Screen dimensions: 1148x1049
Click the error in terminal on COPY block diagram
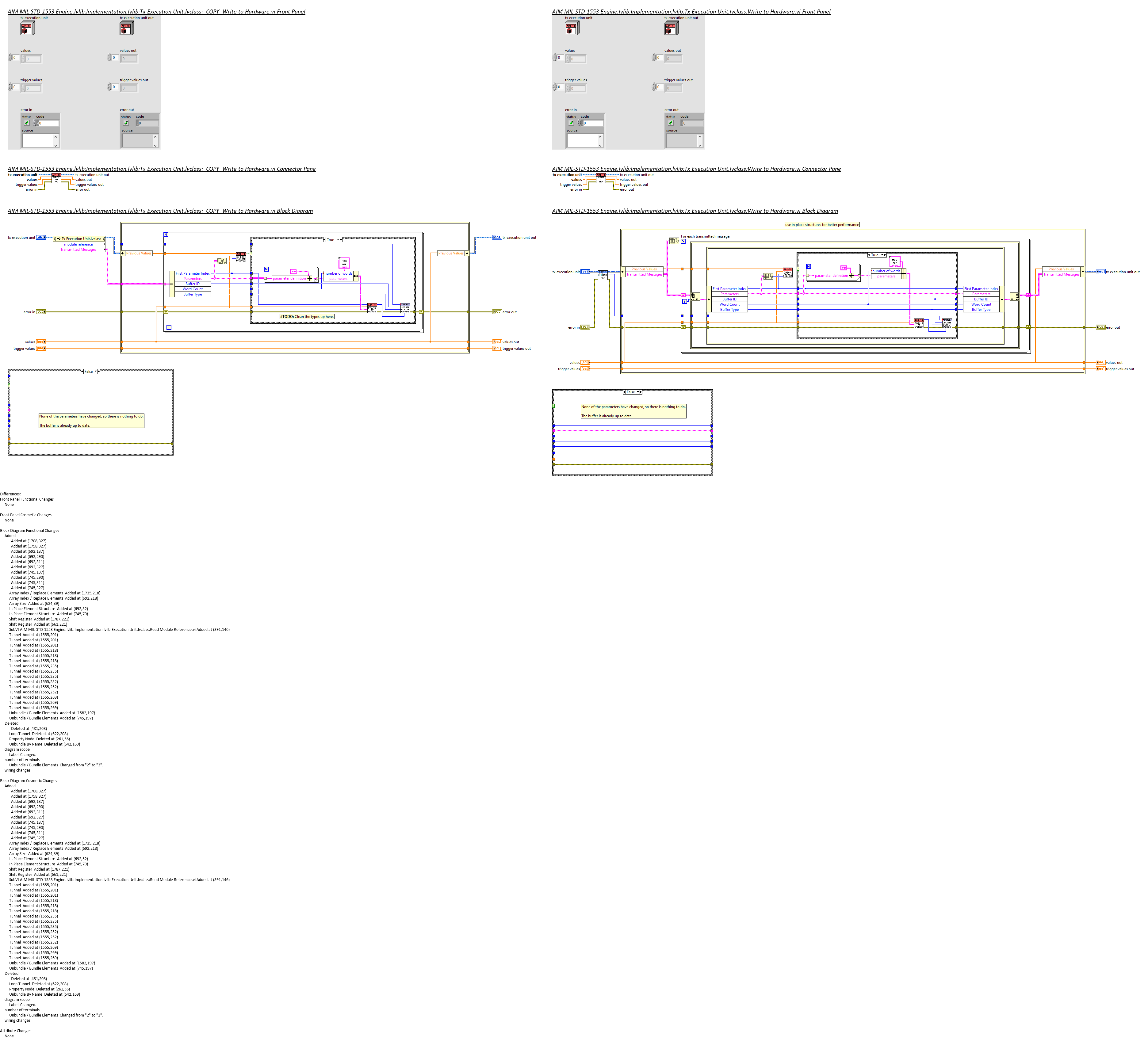point(40,312)
